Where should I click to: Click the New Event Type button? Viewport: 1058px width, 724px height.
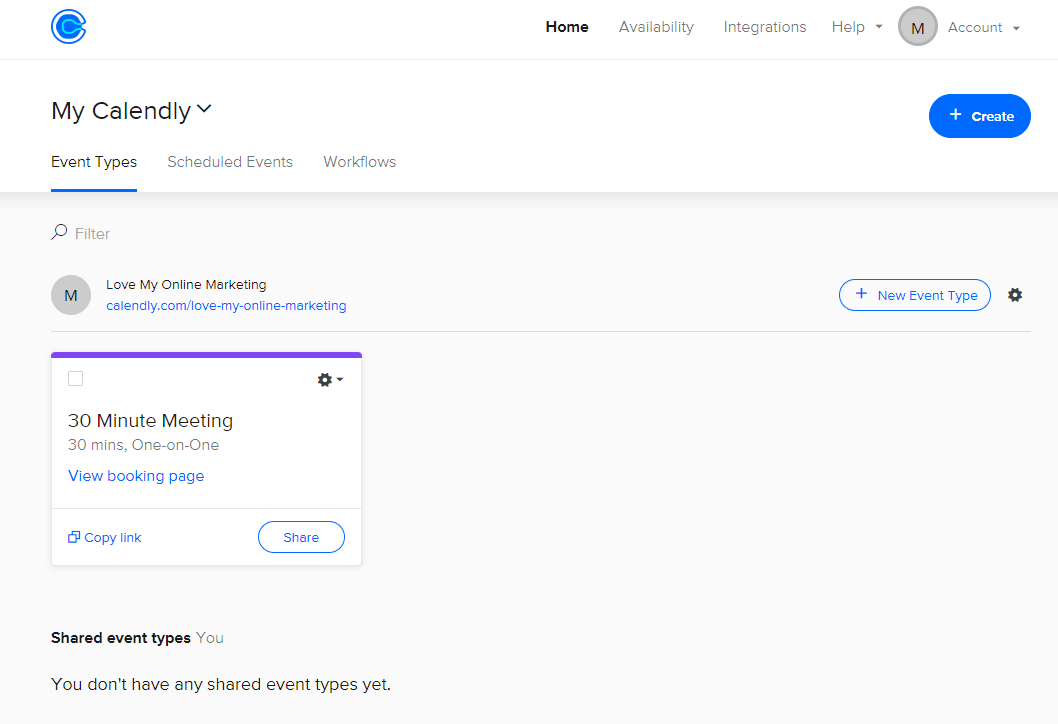915,295
